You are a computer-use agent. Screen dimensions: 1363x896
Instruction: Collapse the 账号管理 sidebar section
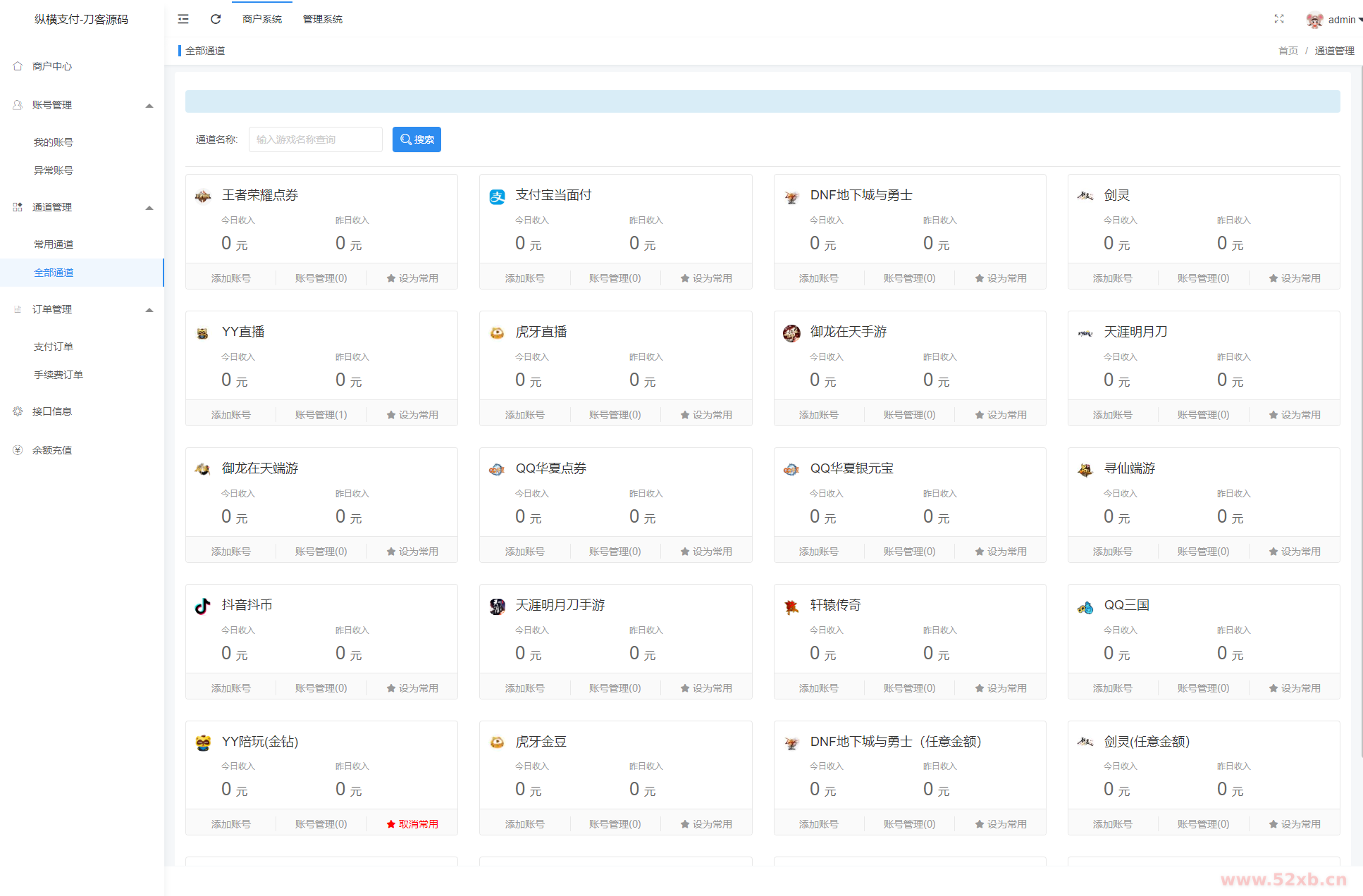[x=149, y=105]
